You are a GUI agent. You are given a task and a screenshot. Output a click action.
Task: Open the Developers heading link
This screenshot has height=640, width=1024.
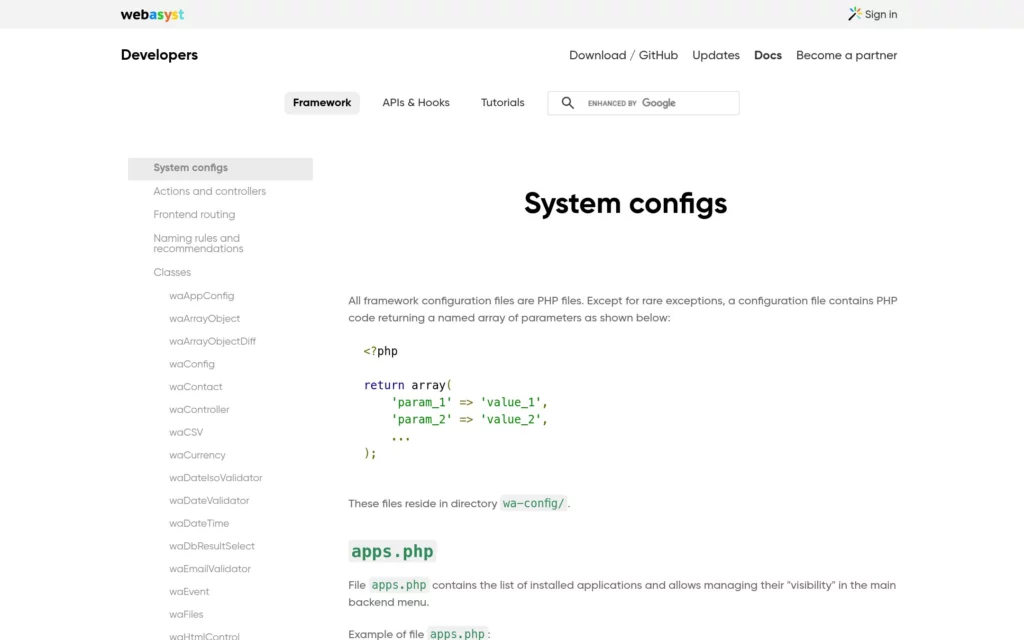click(159, 55)
